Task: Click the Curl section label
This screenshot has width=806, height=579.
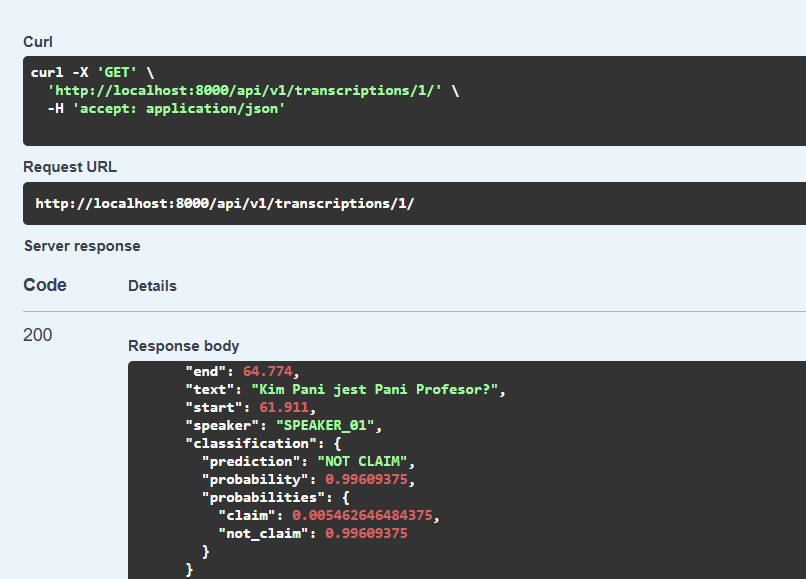Action: [x=38, y=42]
